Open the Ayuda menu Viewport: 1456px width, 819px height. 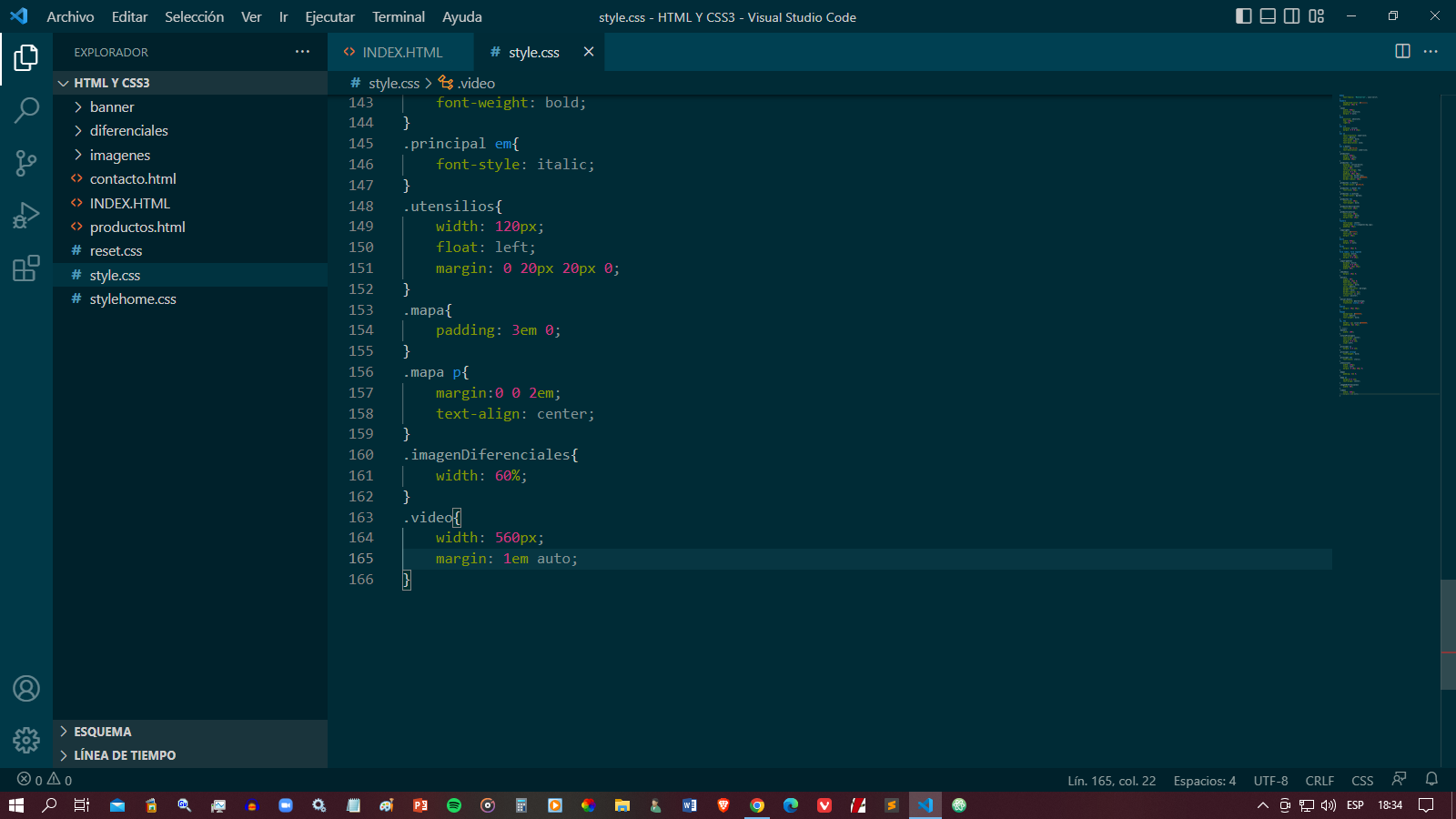click(x=461, y=16)
